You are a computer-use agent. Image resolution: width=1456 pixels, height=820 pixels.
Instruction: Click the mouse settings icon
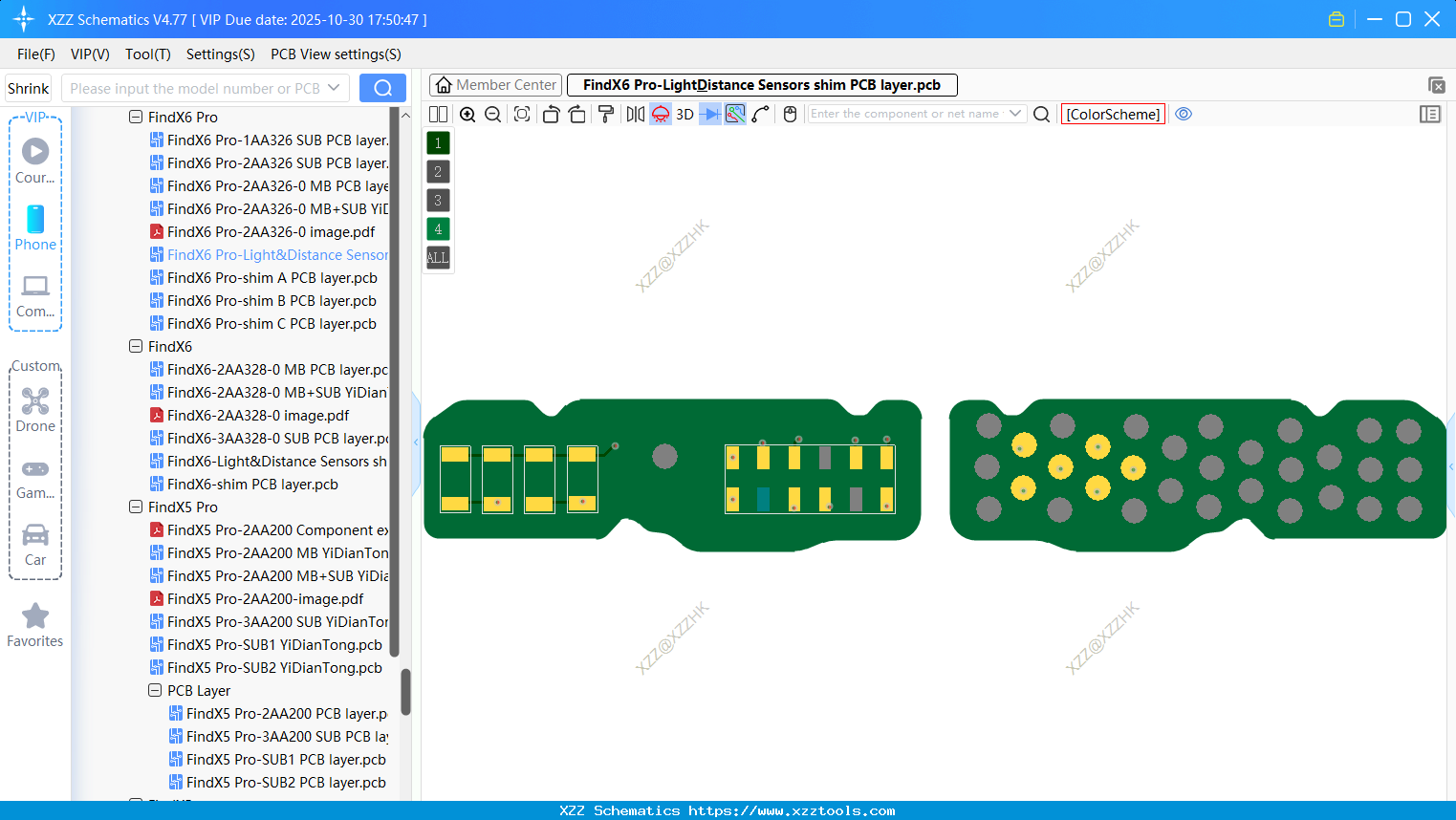click(x=790, y=115)
